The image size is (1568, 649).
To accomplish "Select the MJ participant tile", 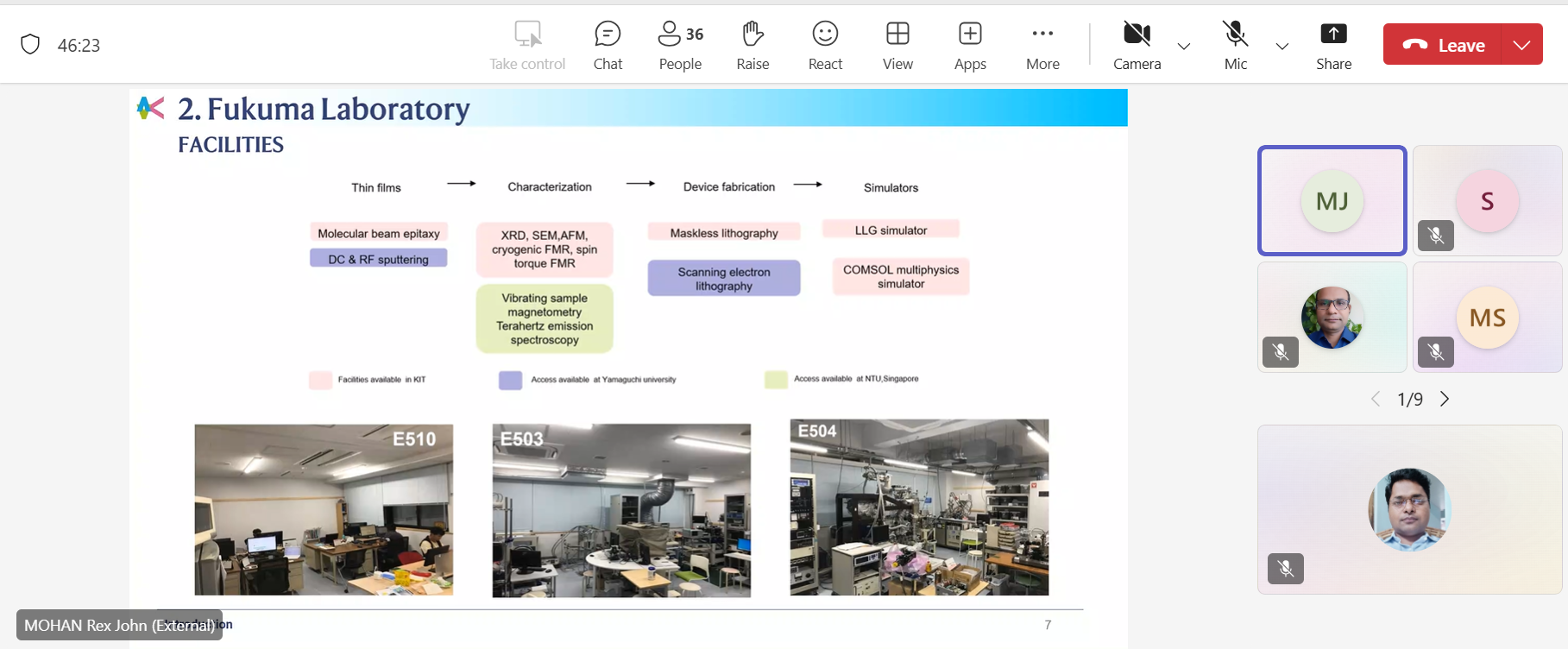I will tap(1332, 201).
